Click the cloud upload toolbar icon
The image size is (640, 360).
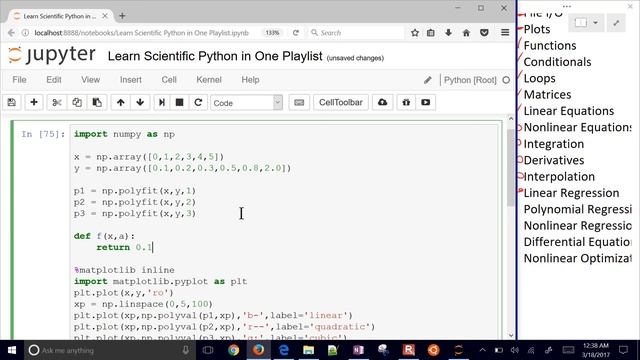click(382, 102)
